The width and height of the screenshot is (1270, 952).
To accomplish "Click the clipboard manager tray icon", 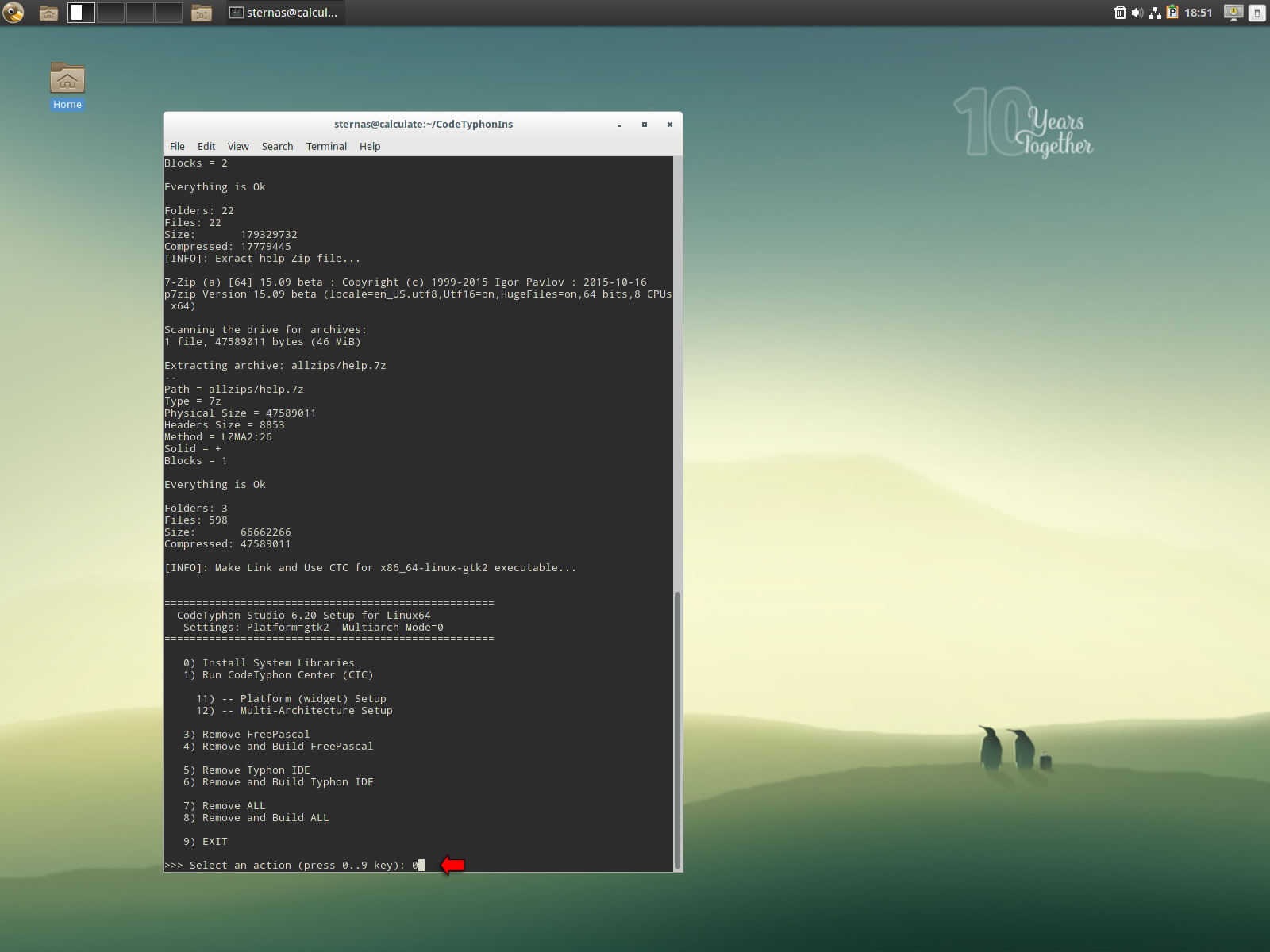I will click(x=1172, y=13).
